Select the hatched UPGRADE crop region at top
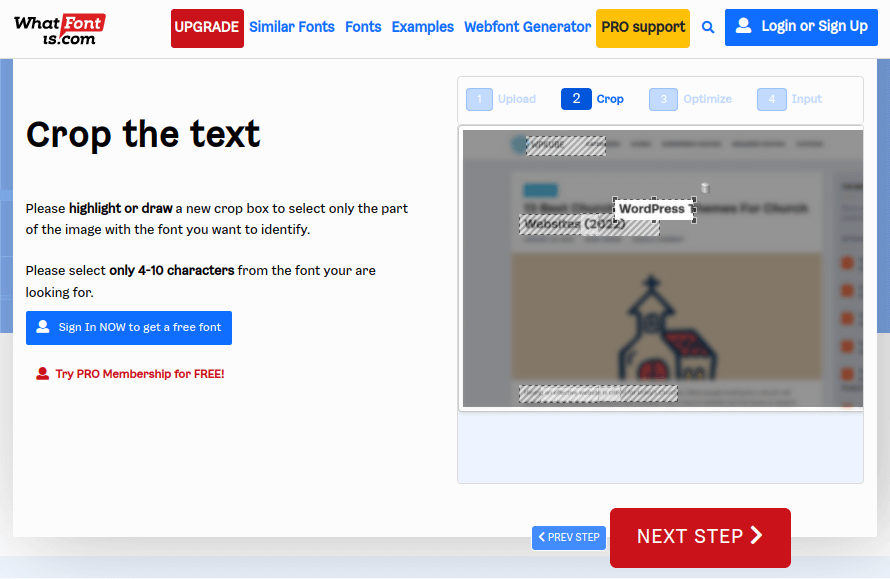Screen dimensions: 890x579 point(566,146)
